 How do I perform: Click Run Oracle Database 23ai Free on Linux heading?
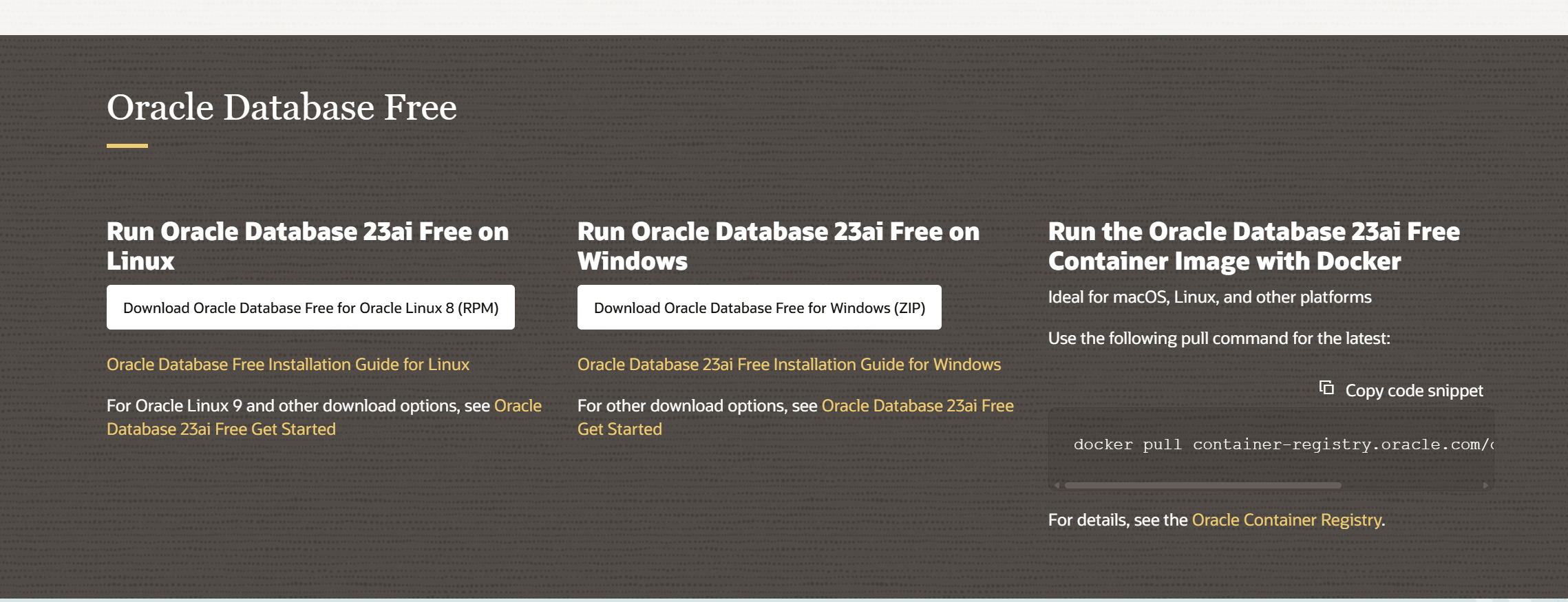tap(308, 246)
